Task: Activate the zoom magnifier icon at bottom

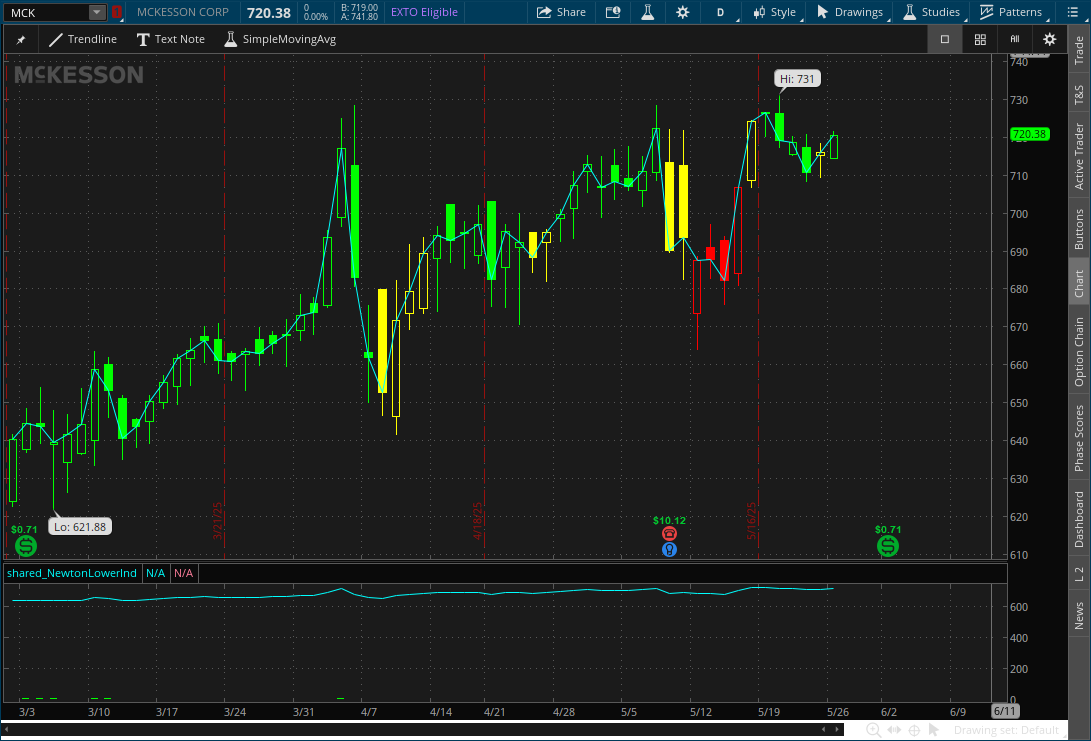Action: [873, 730]
